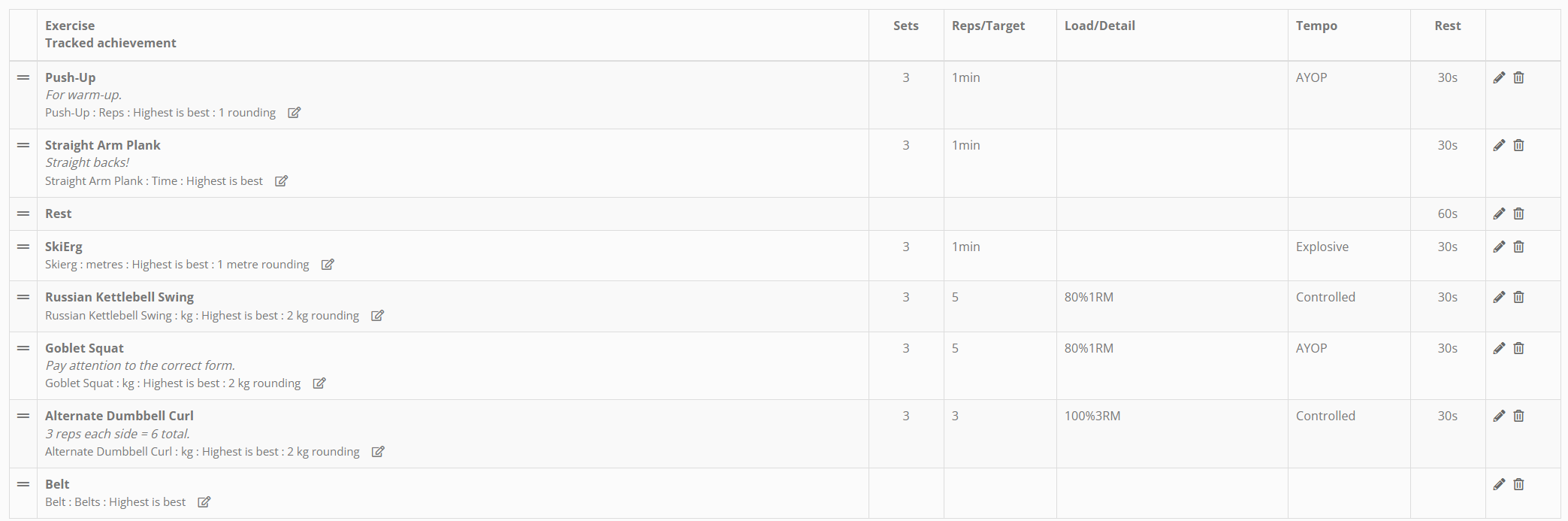
Task: Click the SkiErg exercise name
Action: tap(64, 247)
